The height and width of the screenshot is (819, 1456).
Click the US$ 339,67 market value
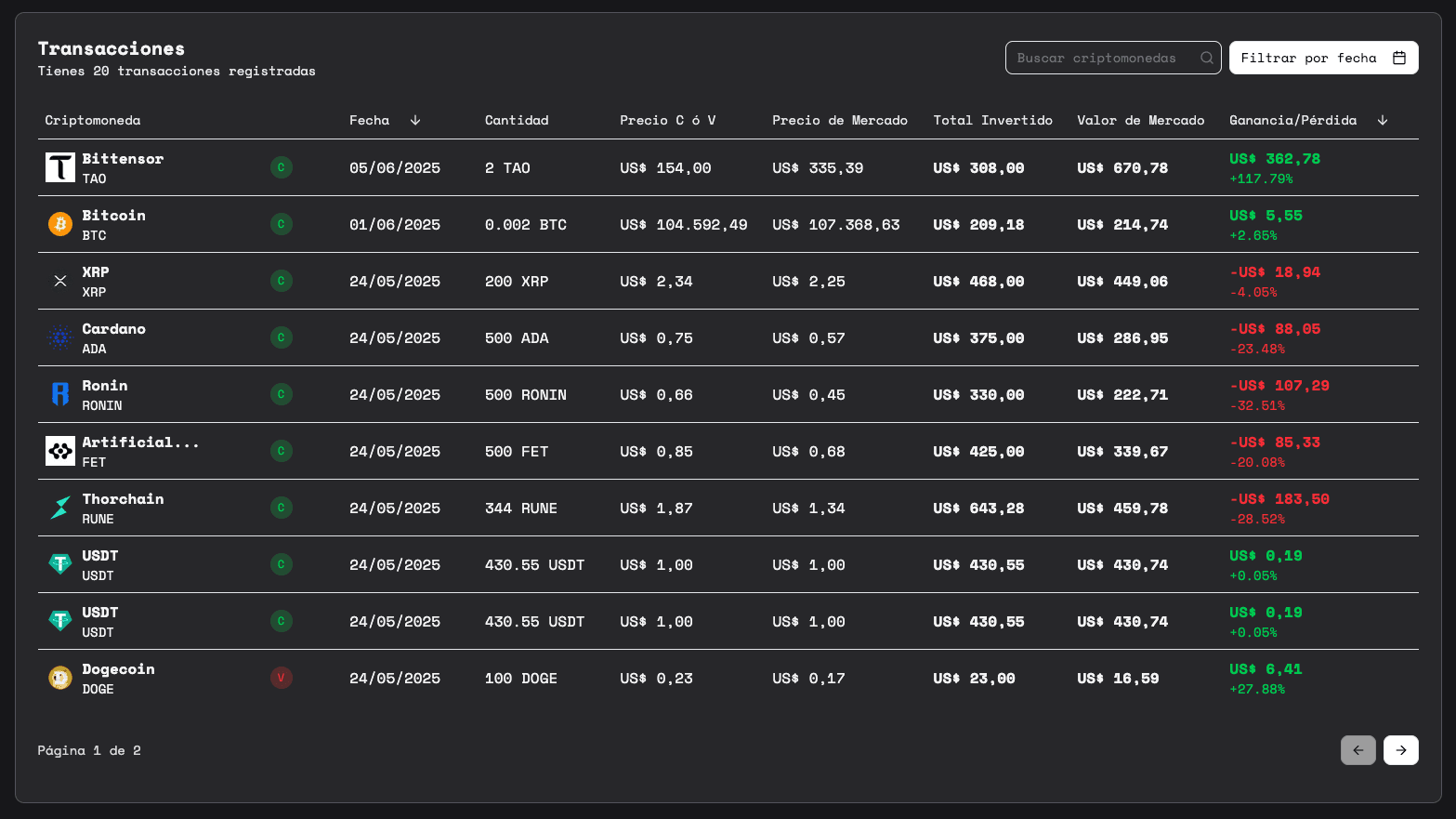click(x=1122, y=452)
